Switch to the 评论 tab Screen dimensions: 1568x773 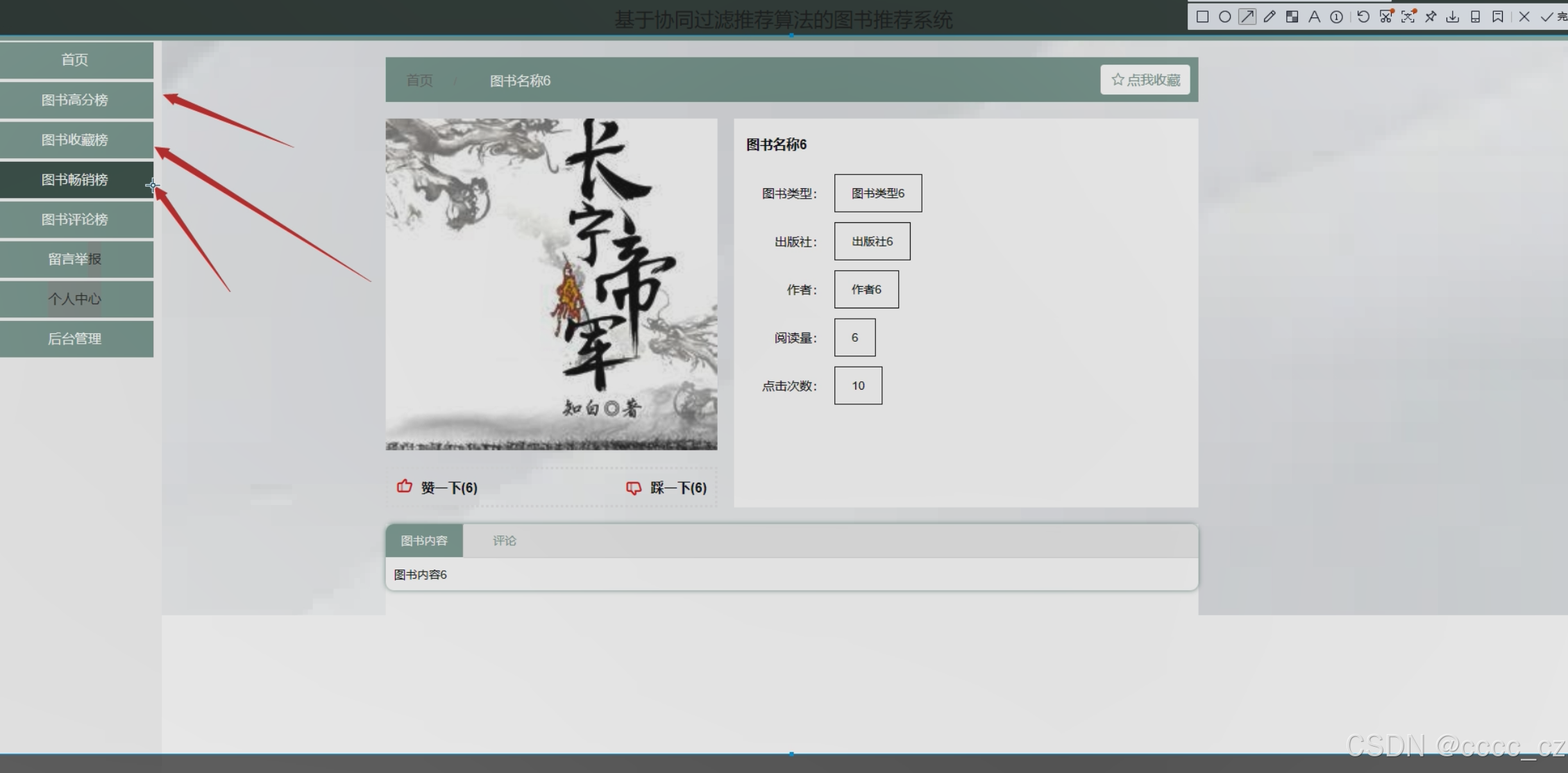click(x=505, y=540)
